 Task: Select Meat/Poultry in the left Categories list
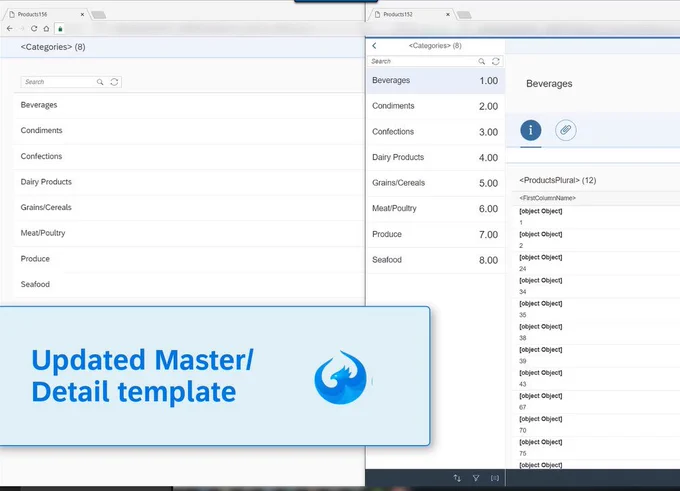coord(189,233)
